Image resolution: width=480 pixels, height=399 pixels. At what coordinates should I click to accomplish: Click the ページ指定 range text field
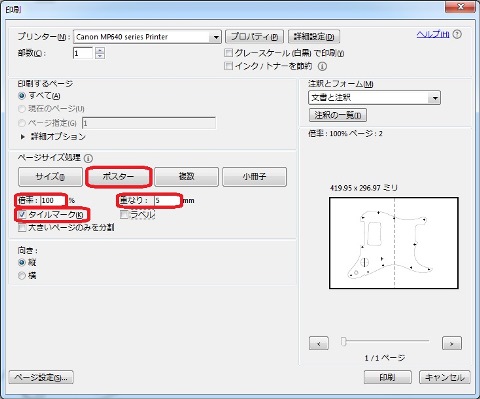pyautogui.click(x=149, y=123)
